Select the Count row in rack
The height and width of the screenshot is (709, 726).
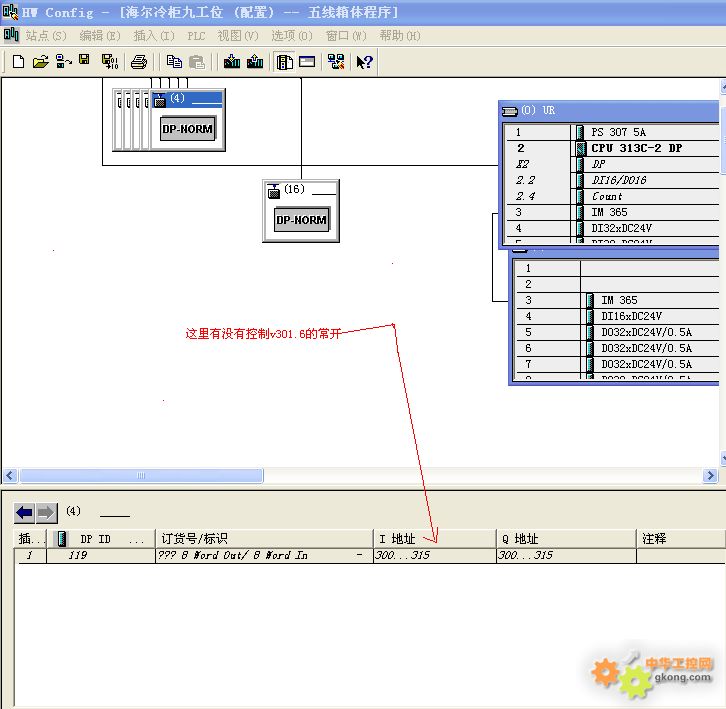pos(611,196)
